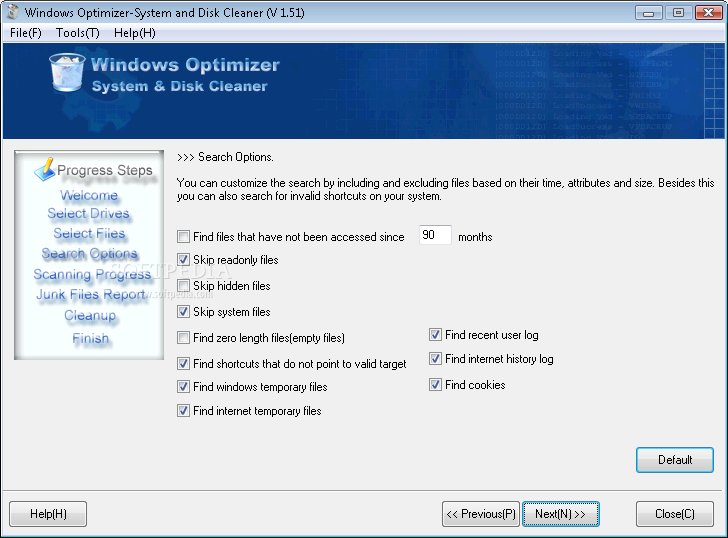This screenshot has width=728, height=538.
Task: Click the 'months' label
Action: click(475, 237)
